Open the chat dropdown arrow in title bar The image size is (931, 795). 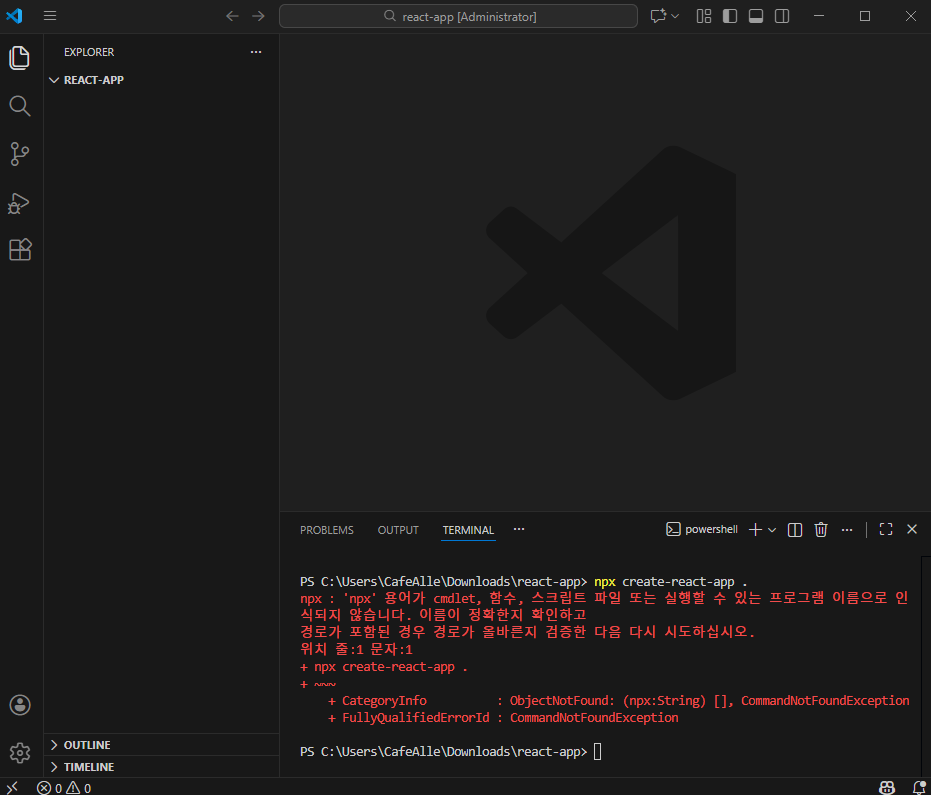click(x=675, y=16)
